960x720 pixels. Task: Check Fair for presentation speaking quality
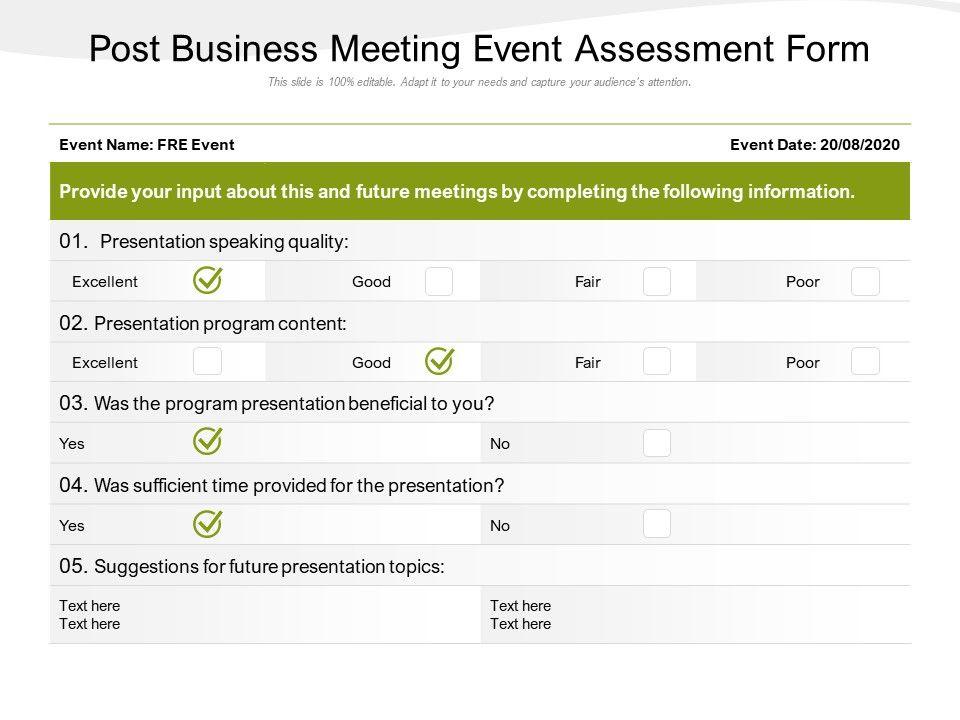[x=657, y=282]
